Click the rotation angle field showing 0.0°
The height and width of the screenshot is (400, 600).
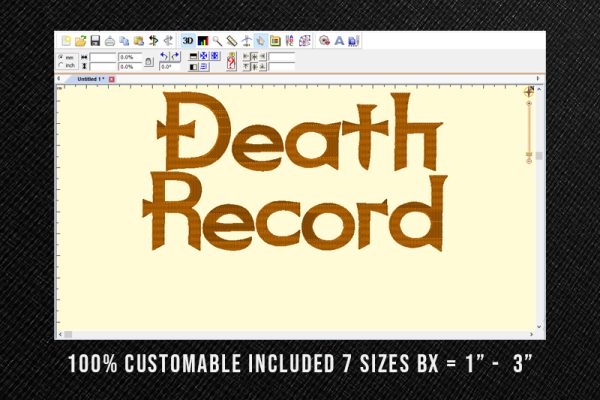click(170, 67)
